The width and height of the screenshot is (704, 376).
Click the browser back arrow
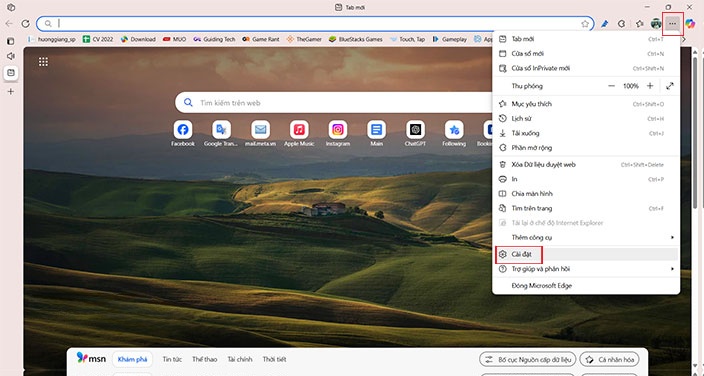coord(9,23)
